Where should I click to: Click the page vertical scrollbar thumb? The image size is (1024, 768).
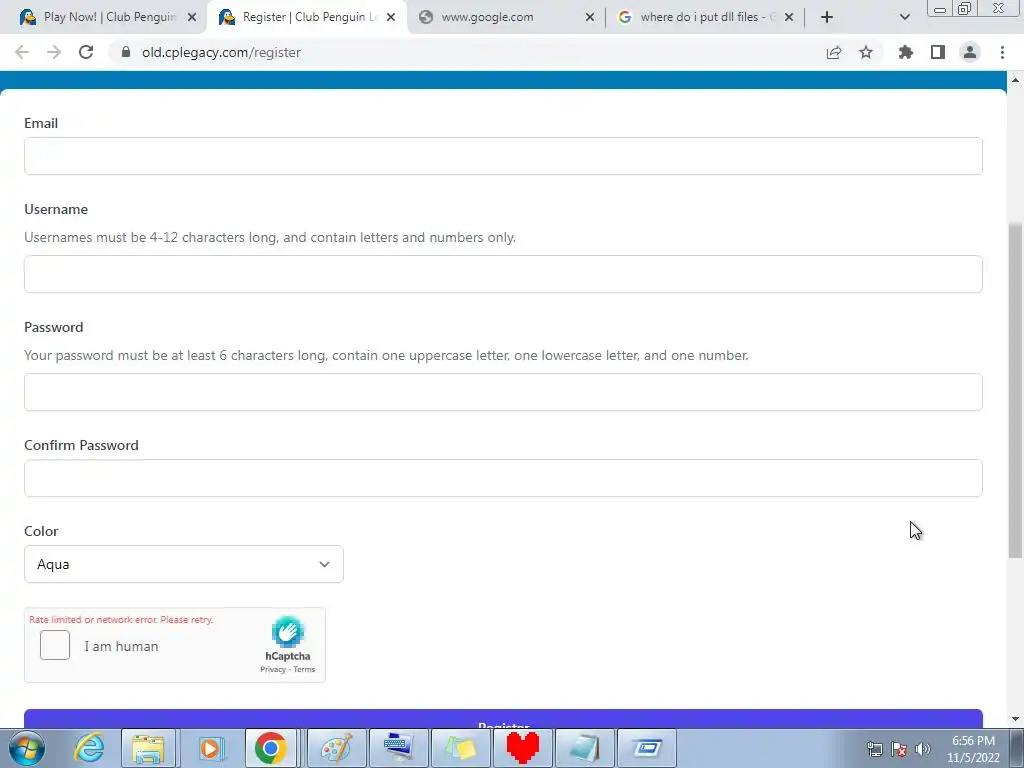pos(1015,390)
